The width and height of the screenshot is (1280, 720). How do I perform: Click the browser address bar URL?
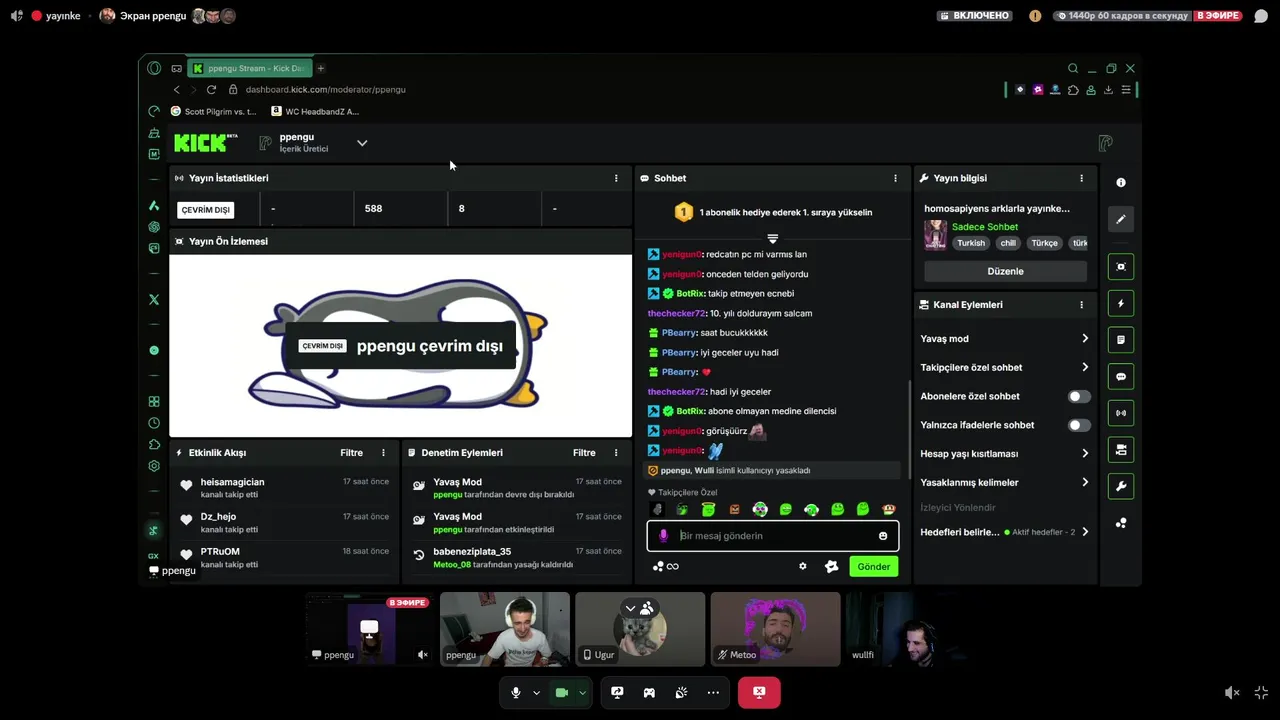coord(325,90)
